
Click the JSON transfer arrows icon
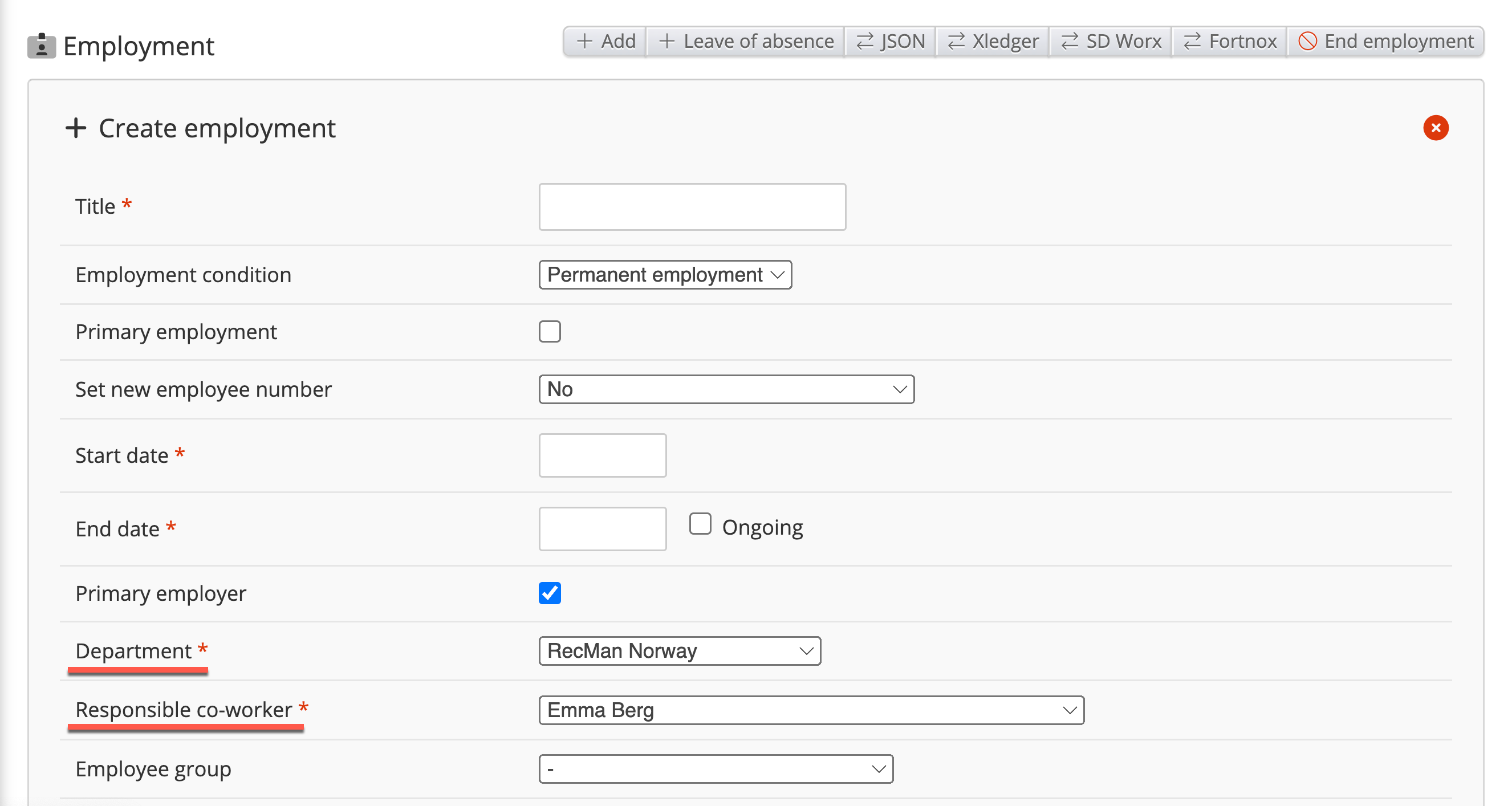click(864, 41)
